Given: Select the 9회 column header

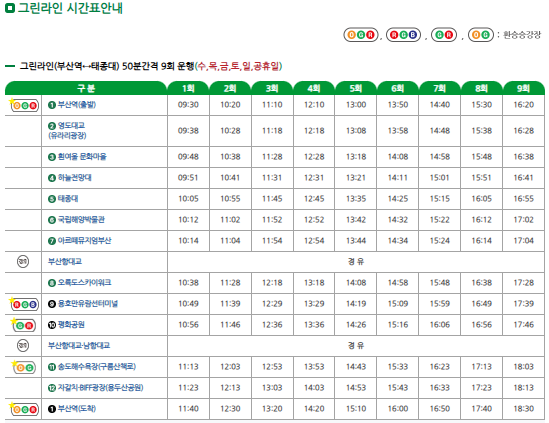Looking at the screenshot, I should [523, 88].
